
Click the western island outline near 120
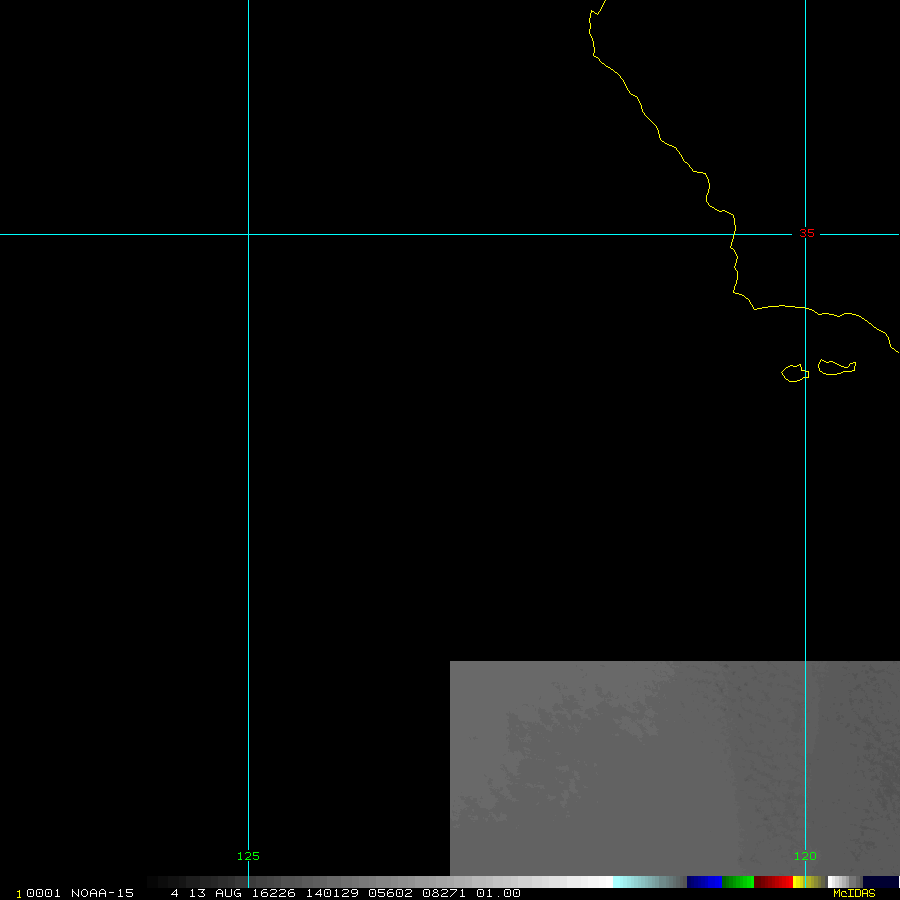[796, 373]
